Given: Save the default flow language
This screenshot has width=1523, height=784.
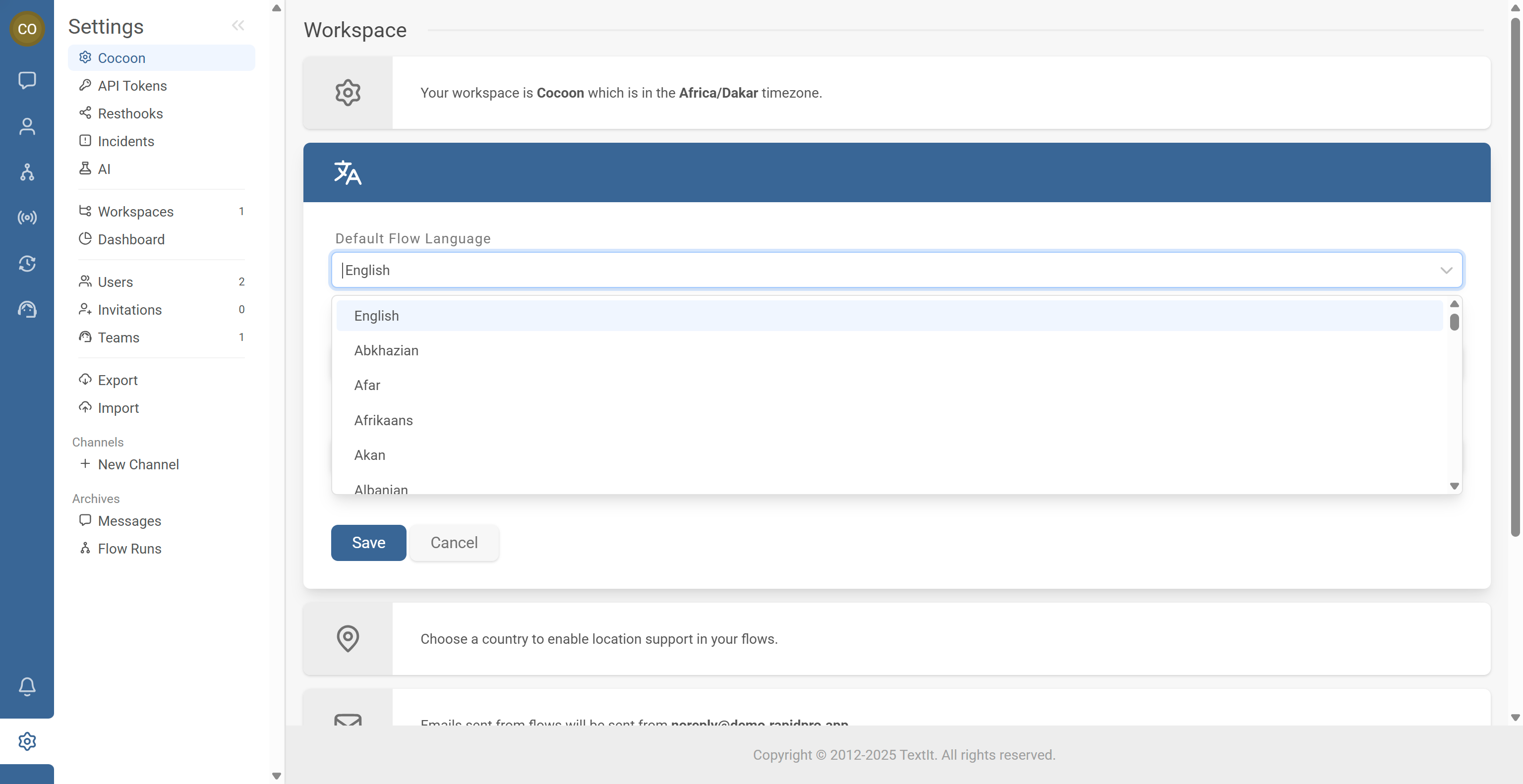Looking at the screenshot, I should pyautogui.click(x=368, y=542).
